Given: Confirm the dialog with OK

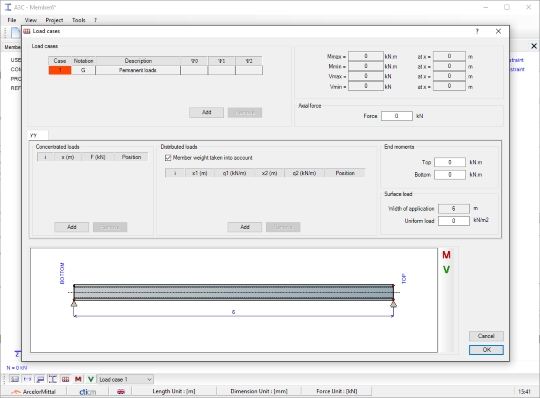Looking at the screenshot, I should pyautogui.click(x=486, y=350).
